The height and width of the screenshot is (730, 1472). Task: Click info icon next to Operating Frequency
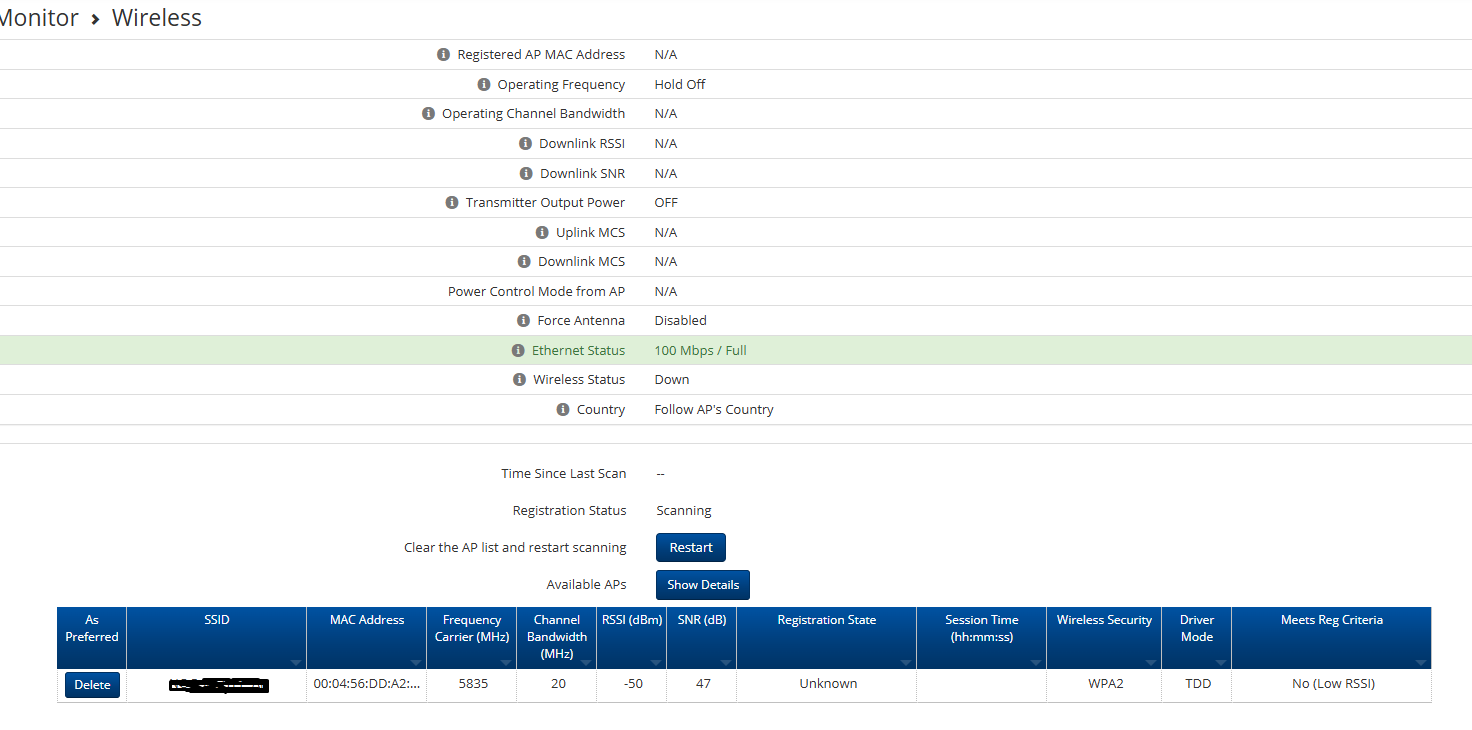[x=484, y=85]
